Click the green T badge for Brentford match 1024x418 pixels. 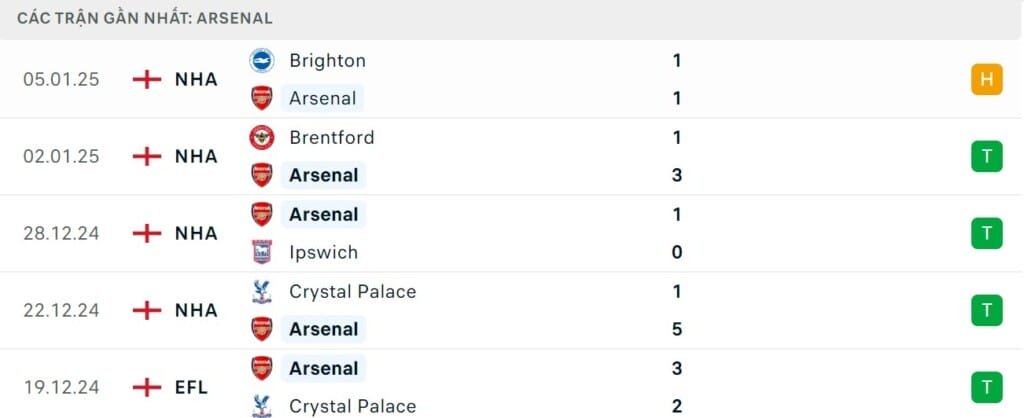click(x=986, y=157)
